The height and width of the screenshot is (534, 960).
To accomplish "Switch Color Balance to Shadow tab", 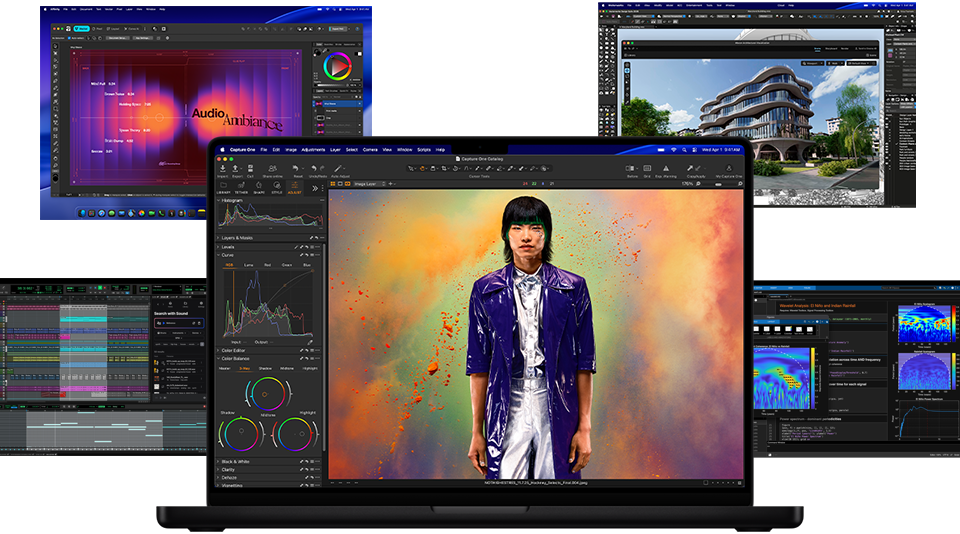I will (x=265, y=368).
